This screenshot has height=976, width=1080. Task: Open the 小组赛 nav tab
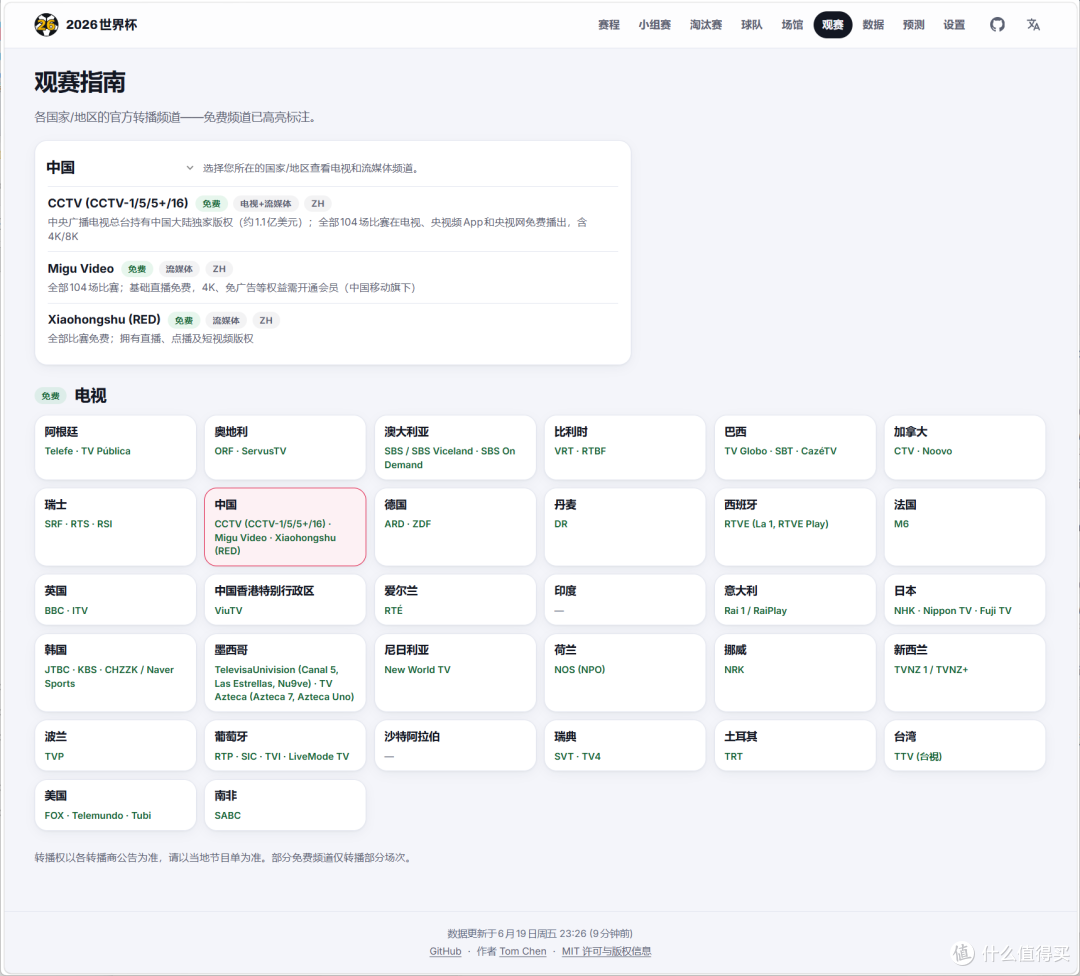click(x=654, y=25)
